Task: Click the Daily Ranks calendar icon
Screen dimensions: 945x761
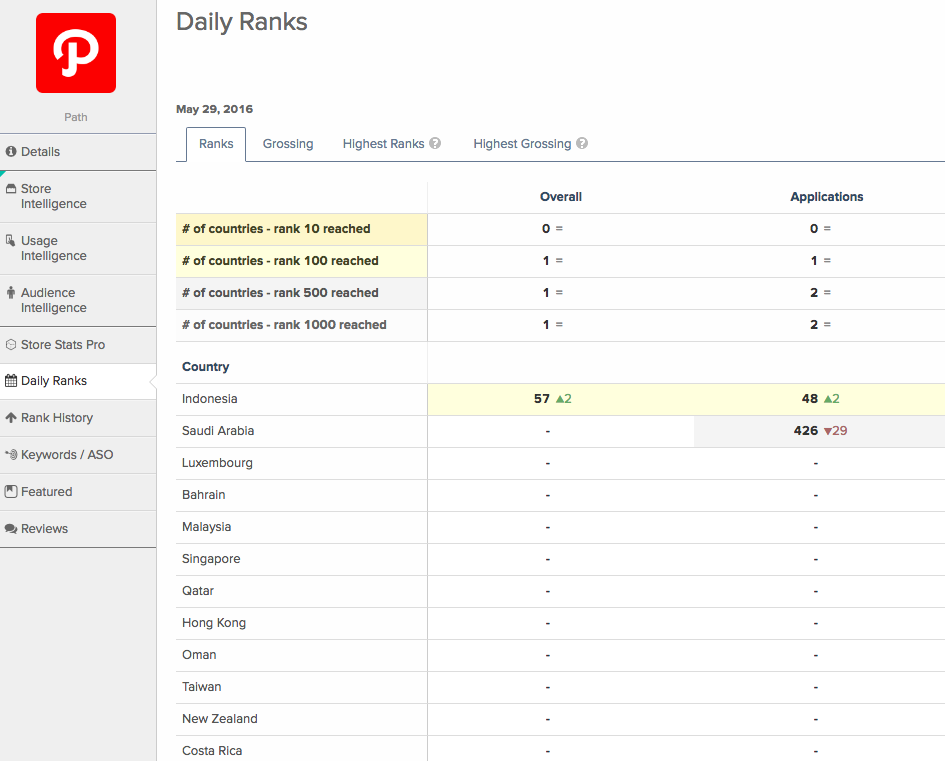Action: click(11, 381)
